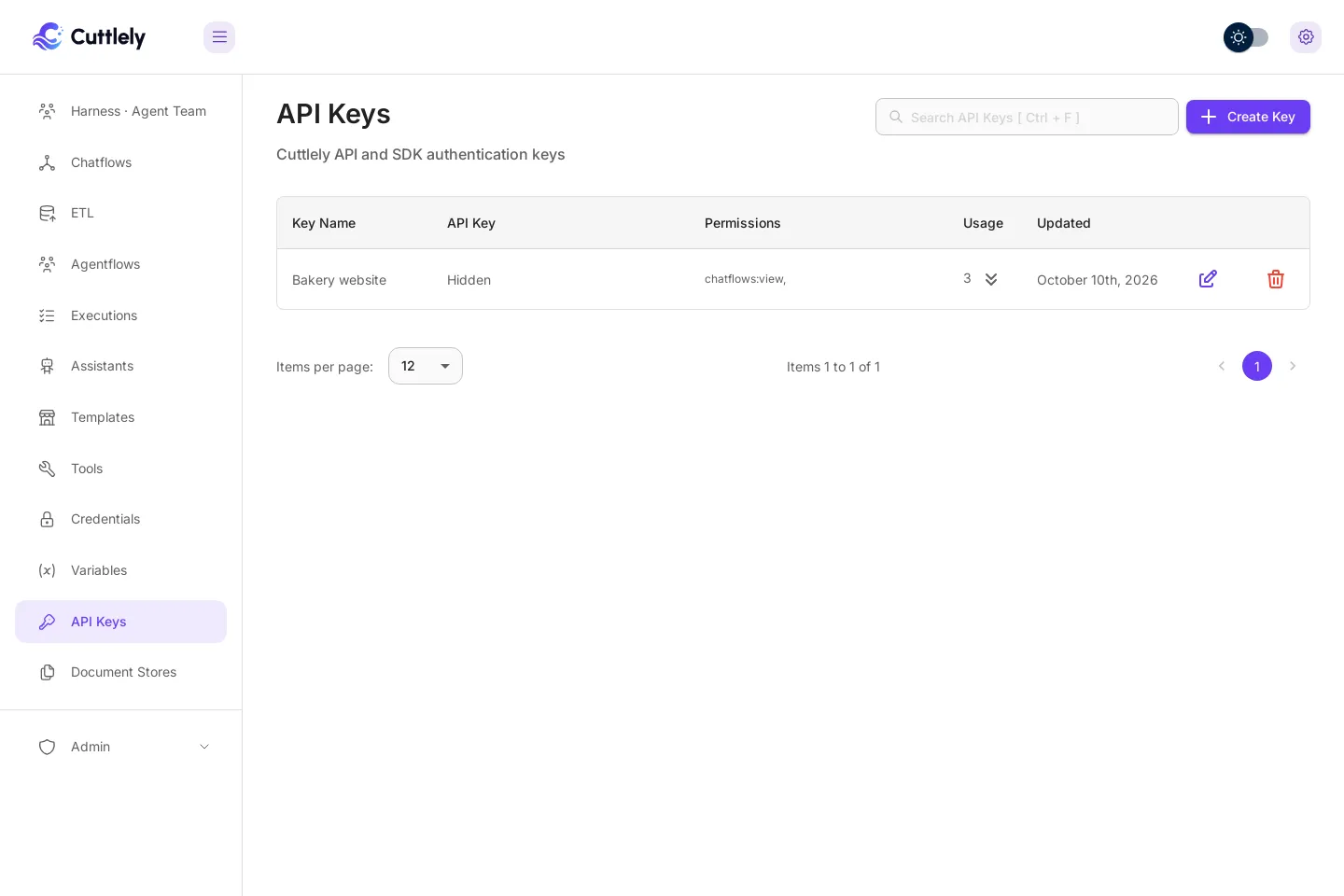Open Items per page dropdown
1344x896 pixels.
tap(426, 366)
